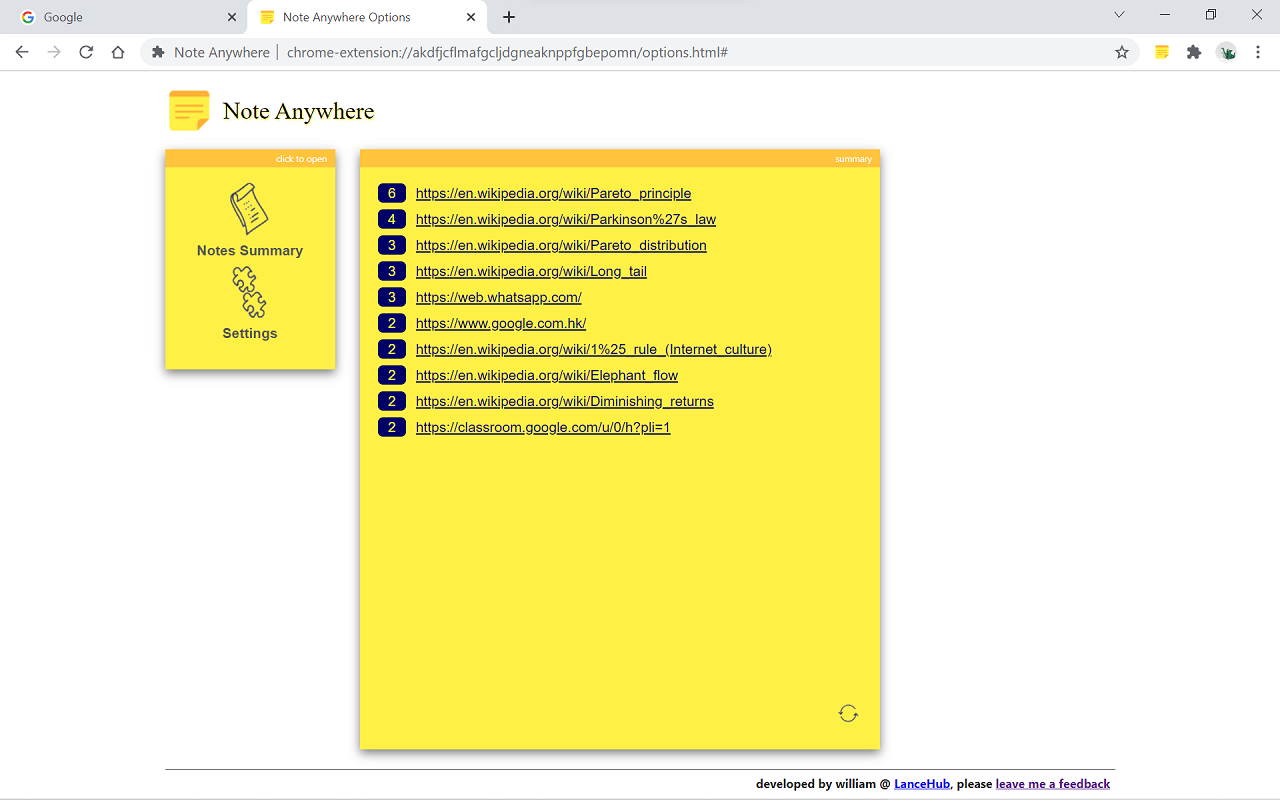This screenshot has height=800, width=1280.
Task: Click the leave me a feedback link
Action: 1053,784
